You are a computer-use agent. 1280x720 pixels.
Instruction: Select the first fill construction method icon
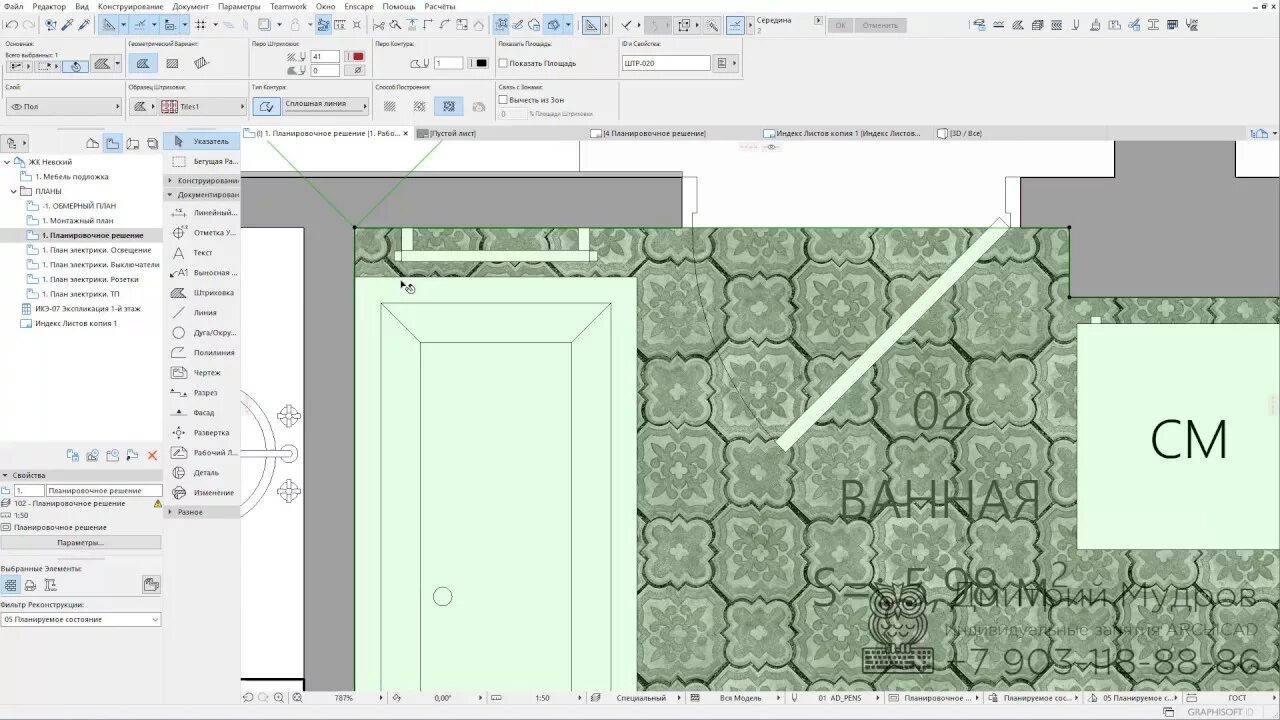tap(390, 106)
